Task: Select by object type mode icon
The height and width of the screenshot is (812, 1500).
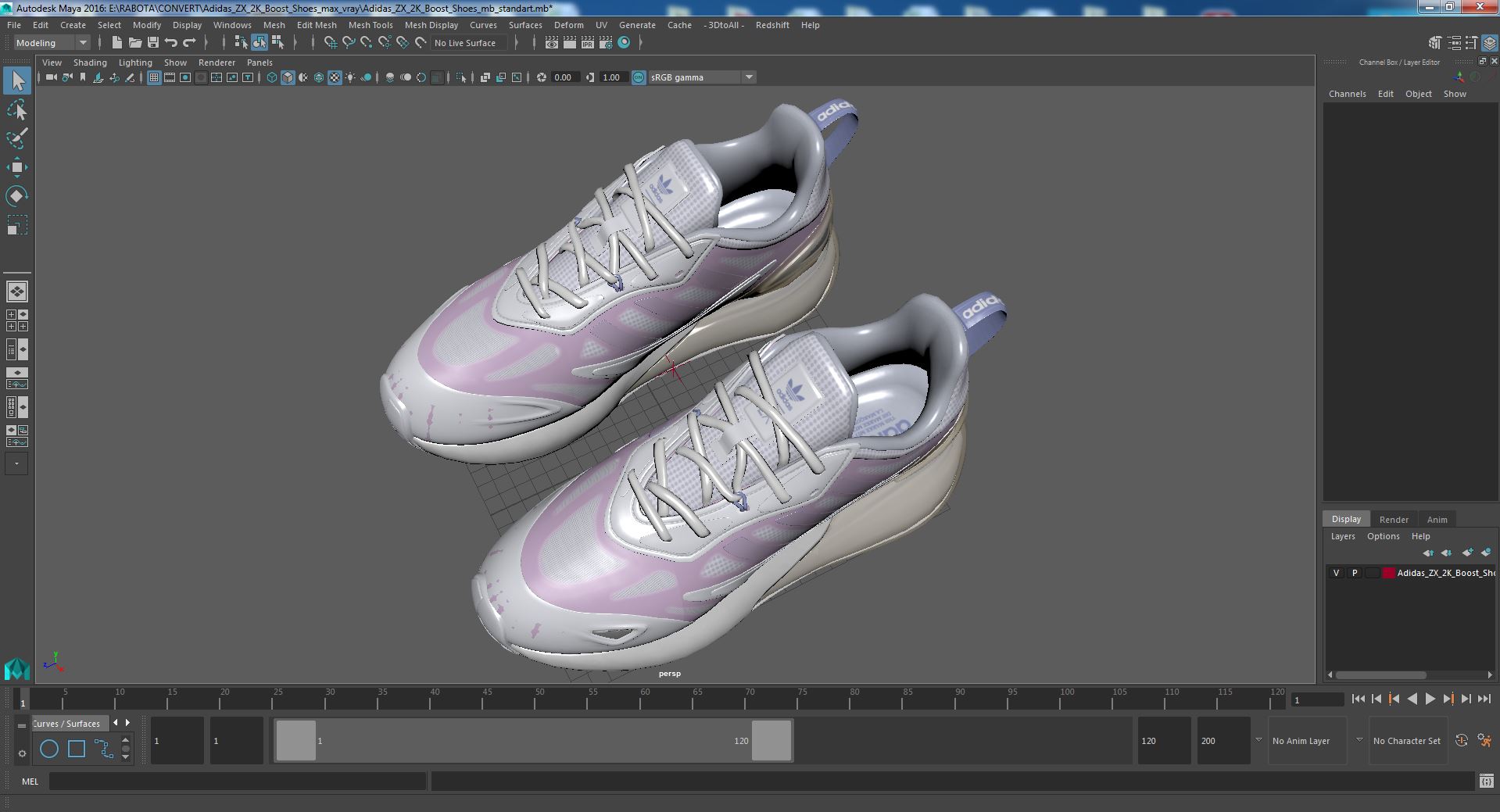Action: (260, 43)
